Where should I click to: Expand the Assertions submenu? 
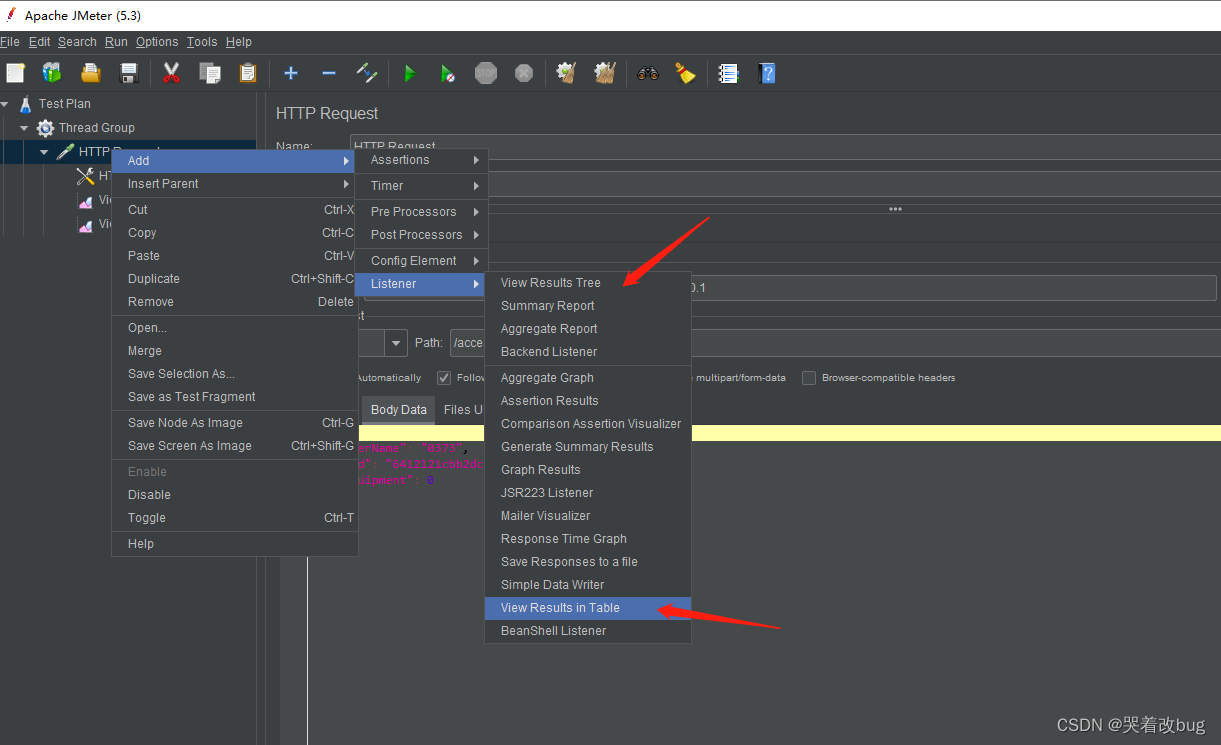[x=421, y=160]
